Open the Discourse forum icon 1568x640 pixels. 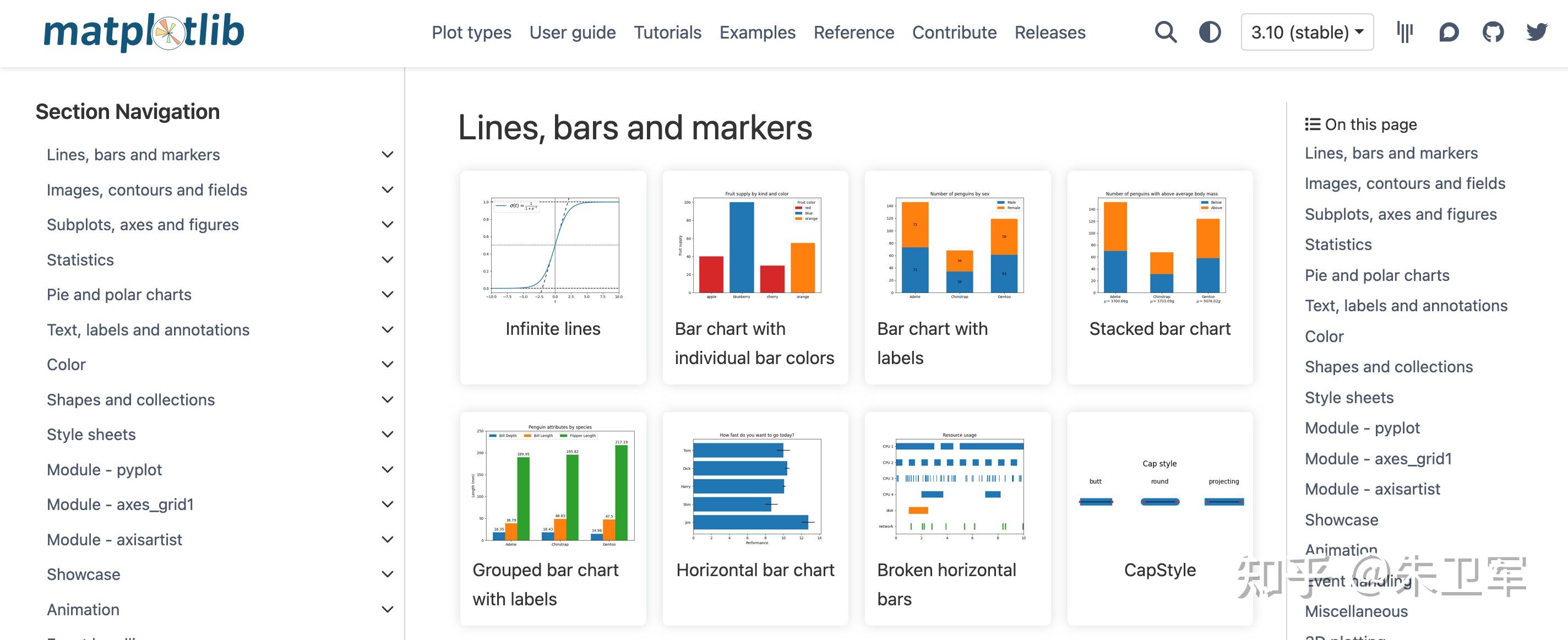(1449, 32)
